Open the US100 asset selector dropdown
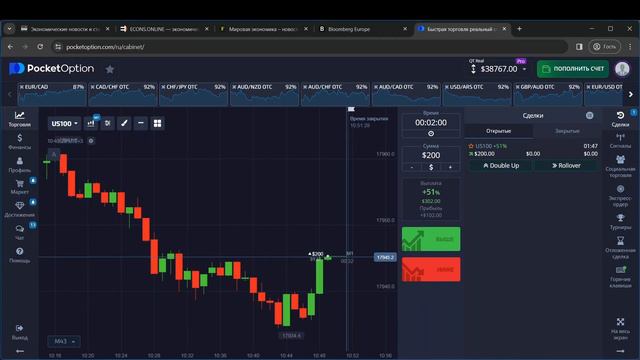This screenshot has width=640, height=360. tap(64, 123)
